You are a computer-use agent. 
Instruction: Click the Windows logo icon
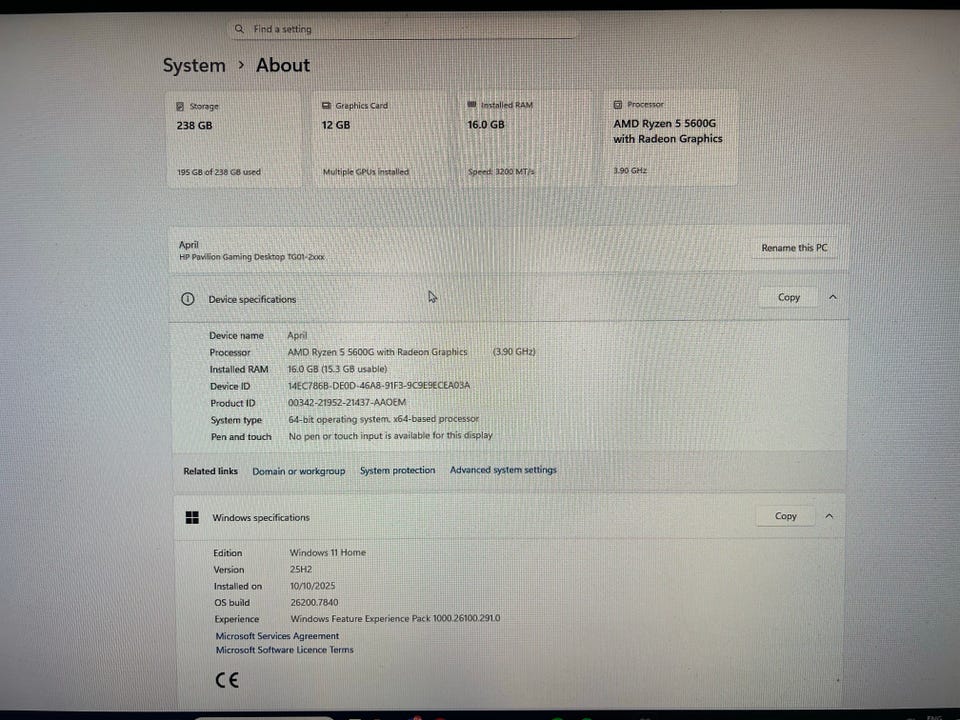click(x=192, y=518)
